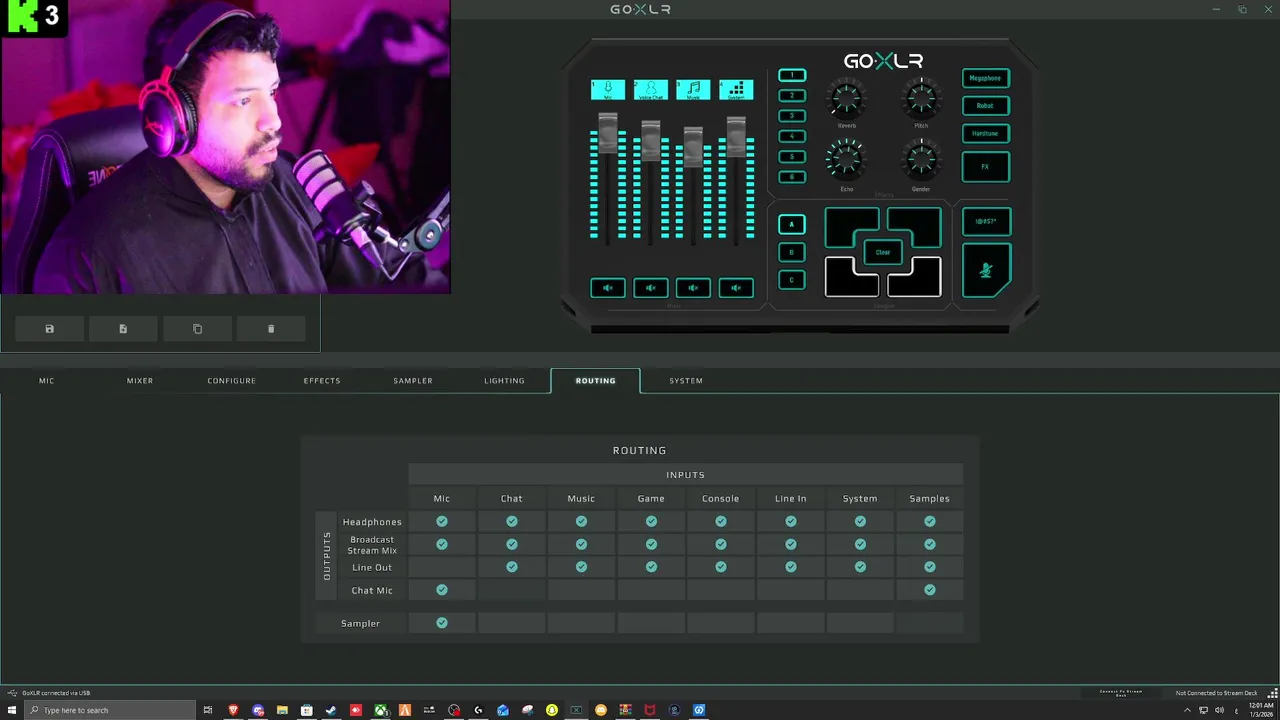Uncheck Line In routing to Line Out
This screenshot has width=1280, height=720.
tap(791, 567)
